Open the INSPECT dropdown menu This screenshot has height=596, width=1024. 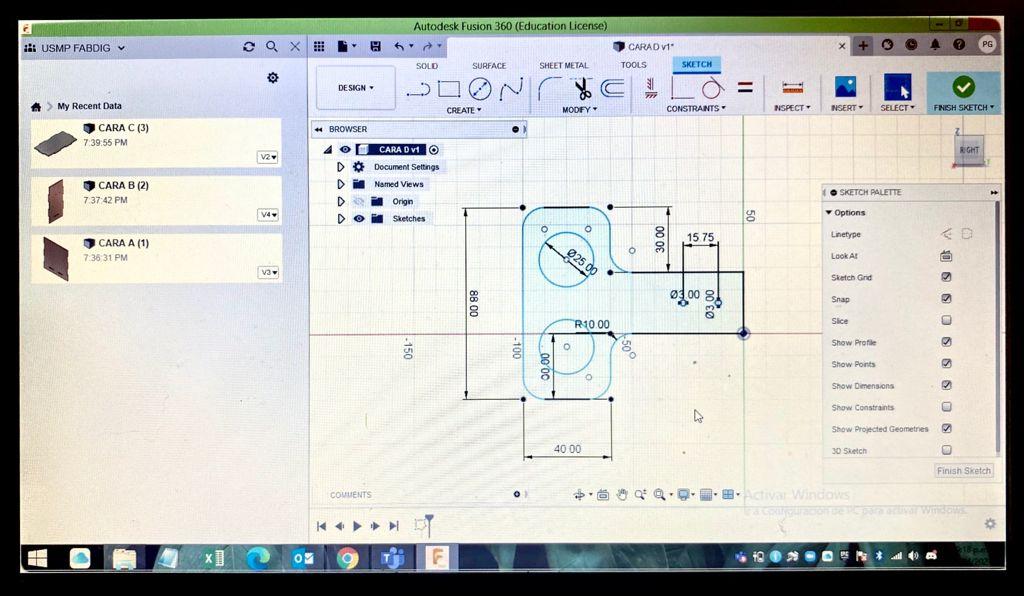tap(792, 108)
